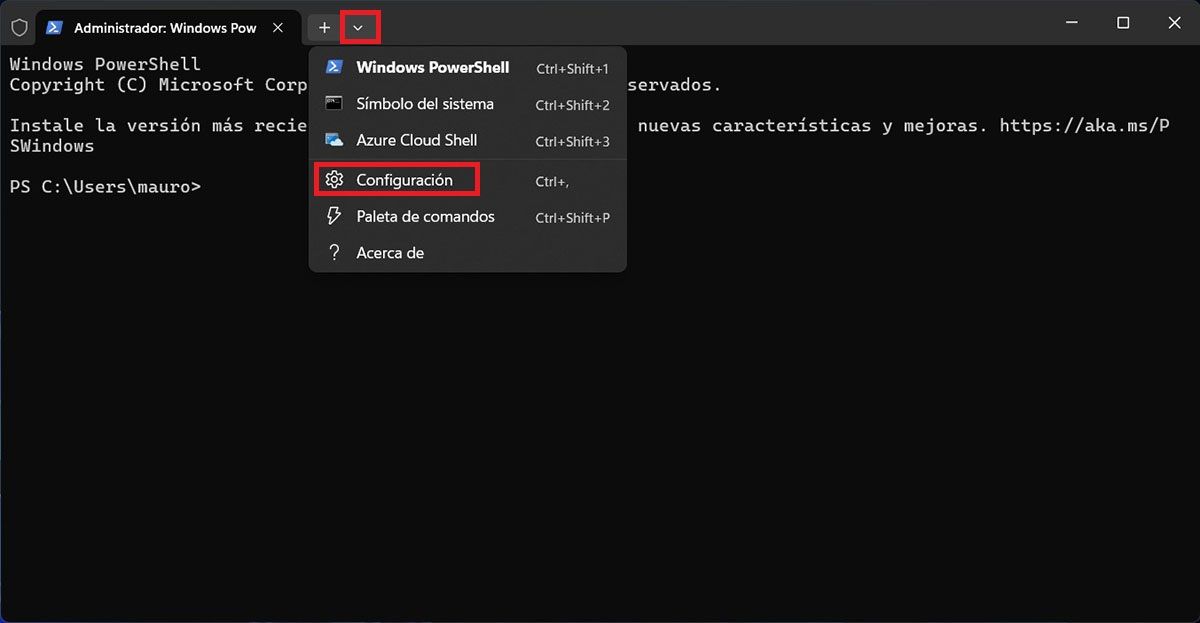
Task: Close the Administrador PowerShell tab
Action: click(278, 28)
